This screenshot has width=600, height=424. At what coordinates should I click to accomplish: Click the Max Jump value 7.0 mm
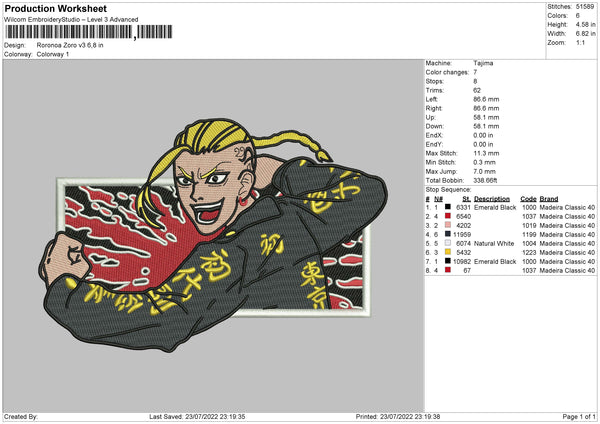point(484,171)
